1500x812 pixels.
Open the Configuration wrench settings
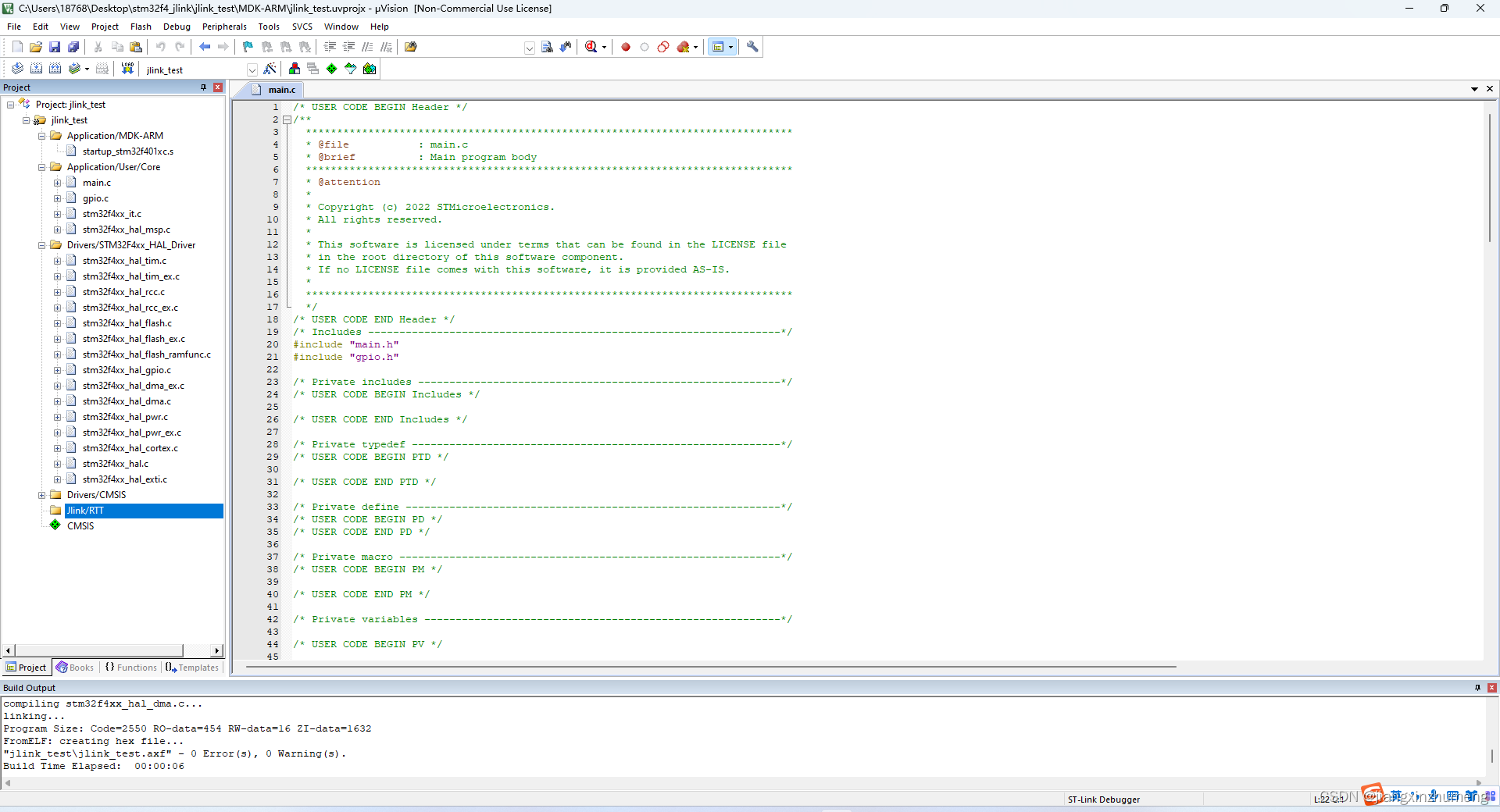[x=752, y=47]
